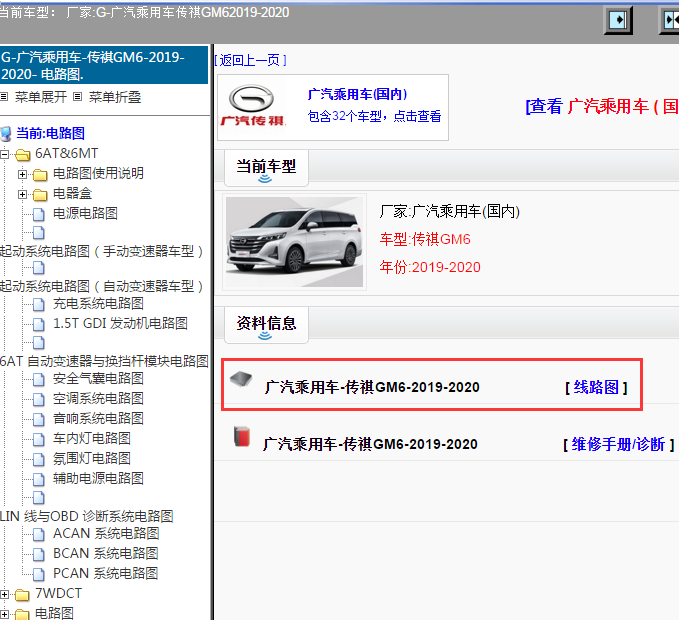Click the 菜单展开 text
The height and width of the screenshot is (620, 679).
[x=41, y=97]
